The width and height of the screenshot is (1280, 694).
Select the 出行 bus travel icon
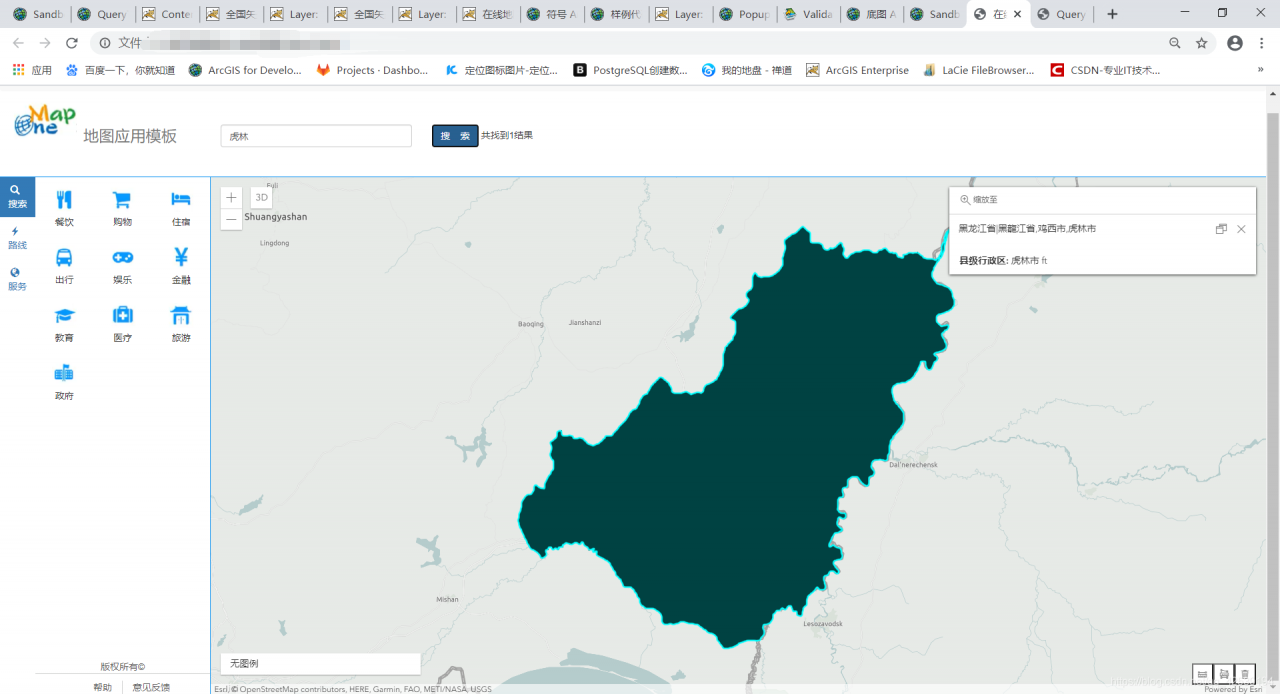(64, 257)
